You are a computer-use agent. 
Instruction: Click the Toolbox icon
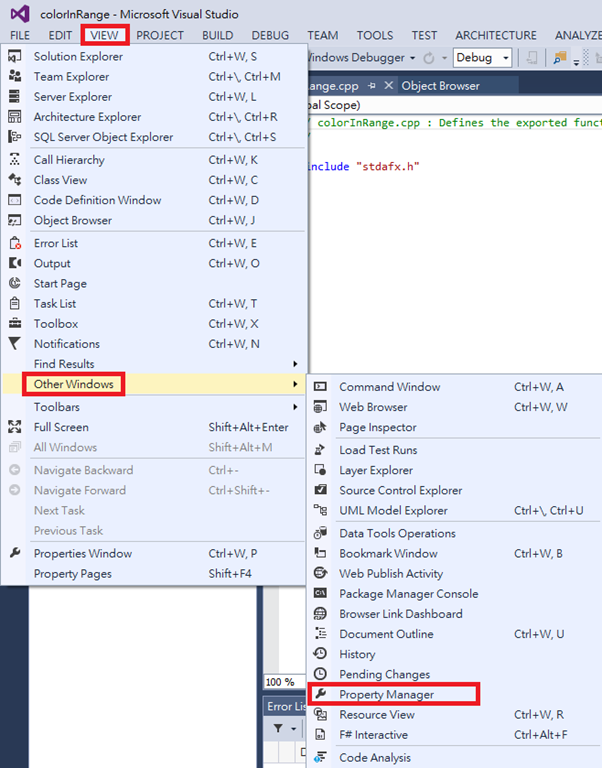point(15,323)
